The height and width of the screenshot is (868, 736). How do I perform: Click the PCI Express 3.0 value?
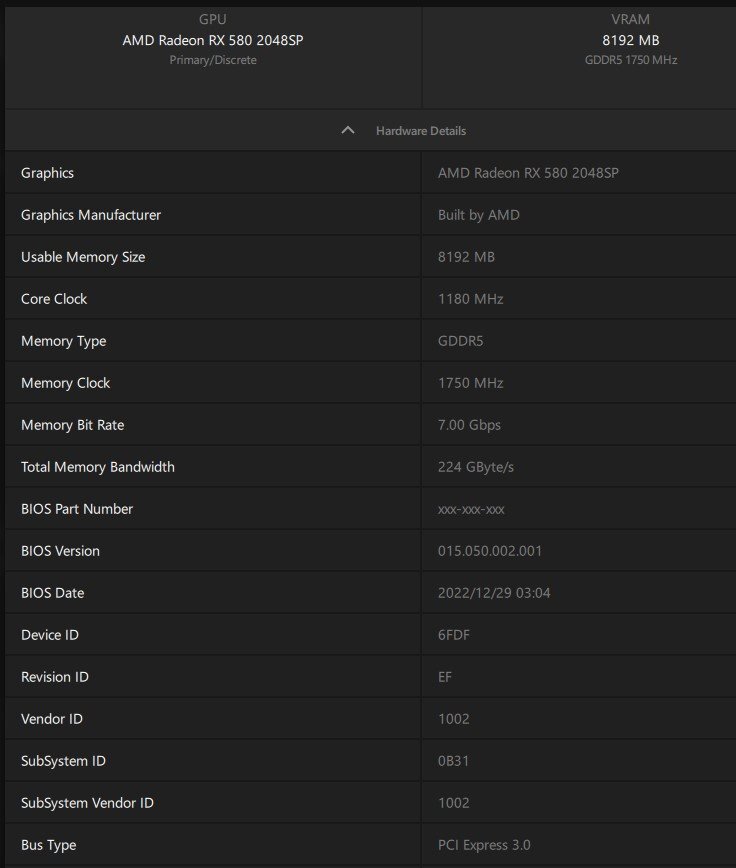(484, 846)
